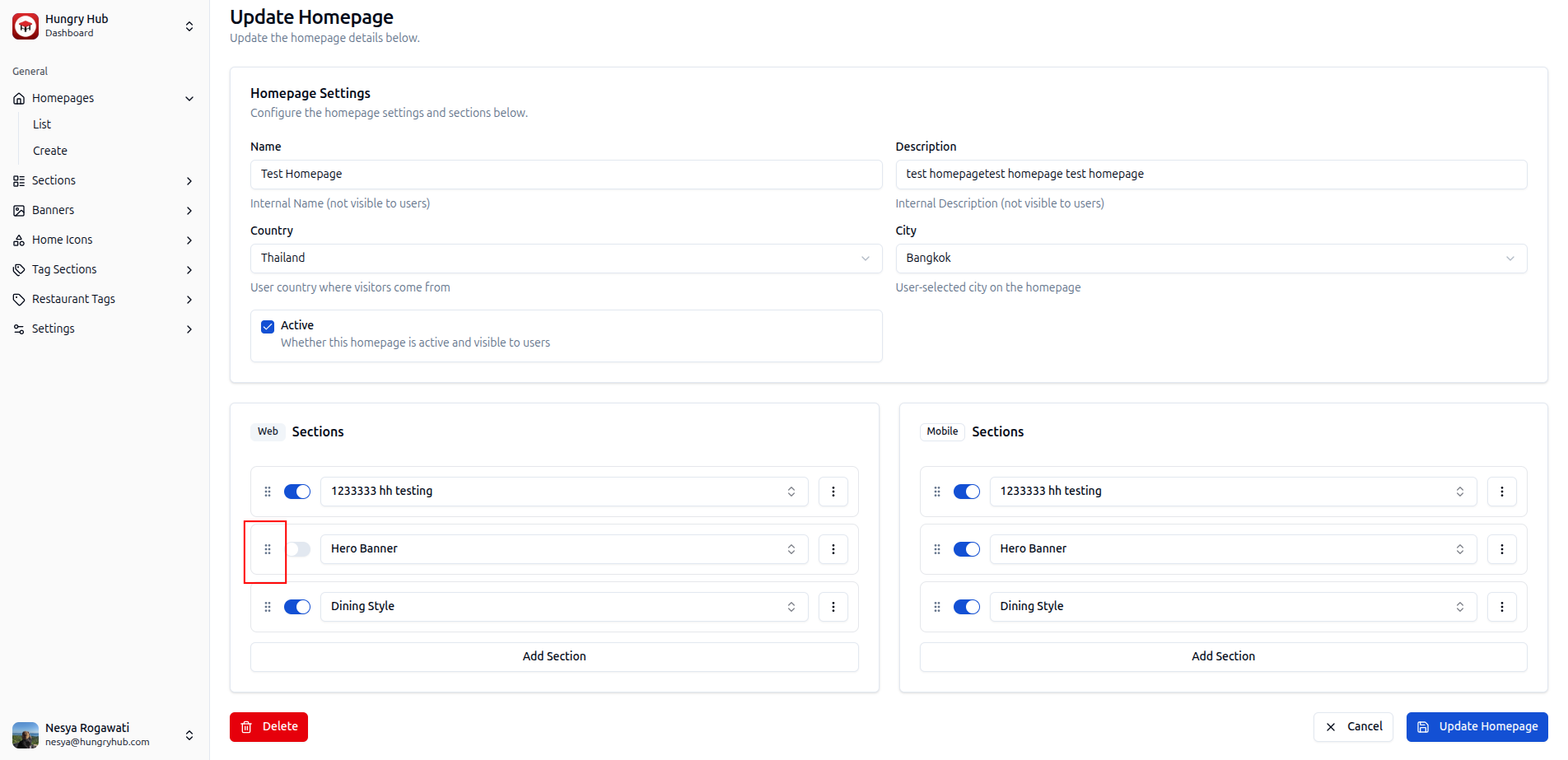Open the Country dropdown showing Thailand

(565, 259)
